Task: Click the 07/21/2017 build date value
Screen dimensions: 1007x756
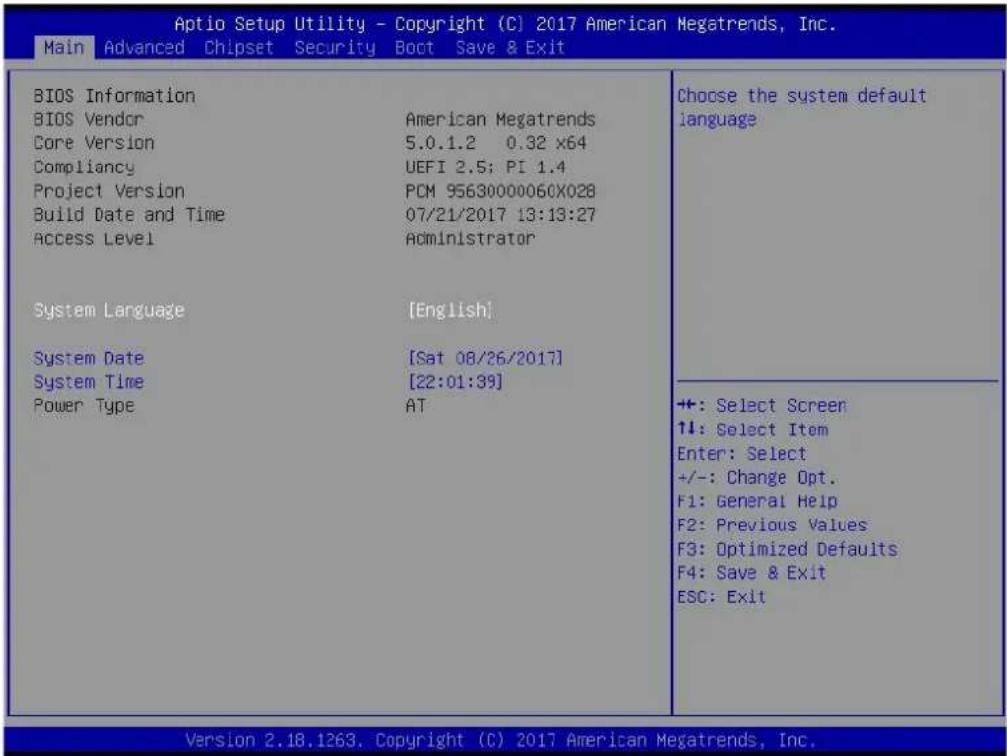Action: pyautogui.click(x=500, y=215)
